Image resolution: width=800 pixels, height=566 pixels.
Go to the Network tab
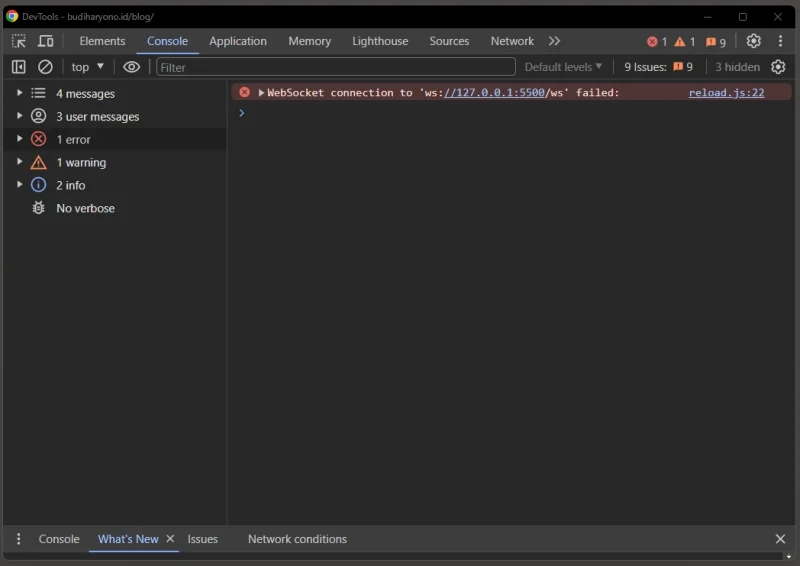pos(512,41)
